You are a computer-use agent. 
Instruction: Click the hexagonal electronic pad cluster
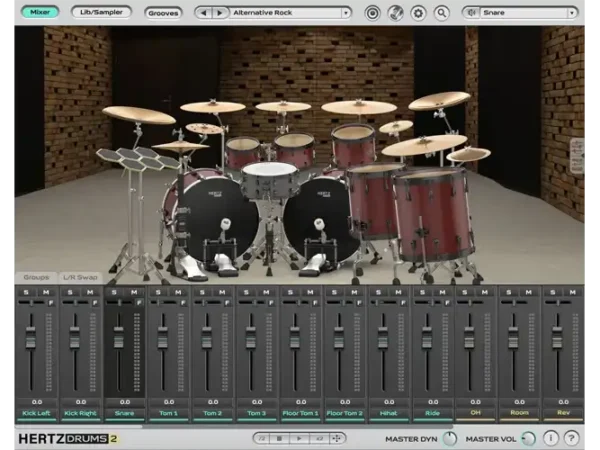139,158
